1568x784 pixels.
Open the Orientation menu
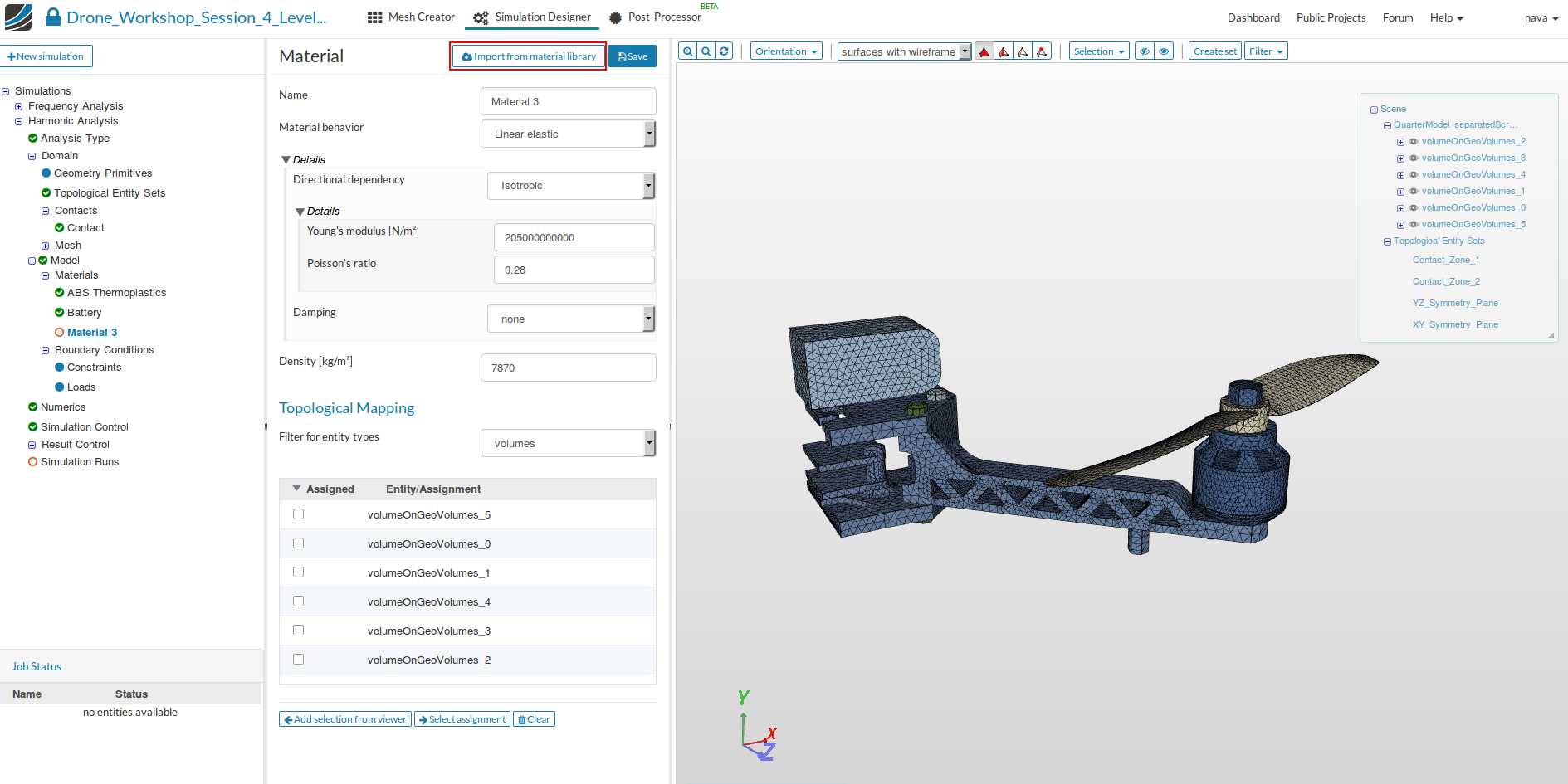[x=786, y=51]
